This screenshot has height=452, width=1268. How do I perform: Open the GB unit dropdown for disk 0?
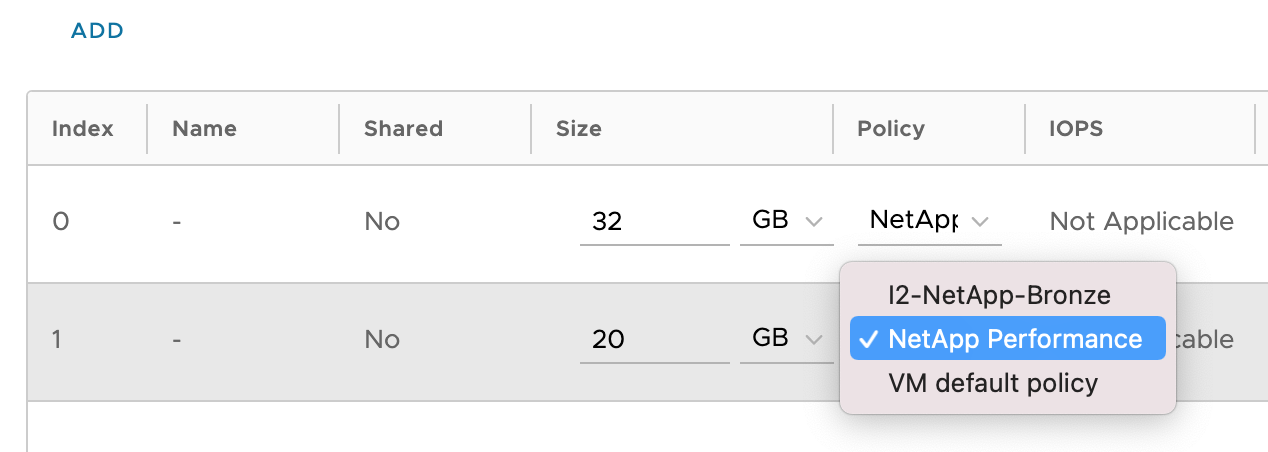coord(786,221)
